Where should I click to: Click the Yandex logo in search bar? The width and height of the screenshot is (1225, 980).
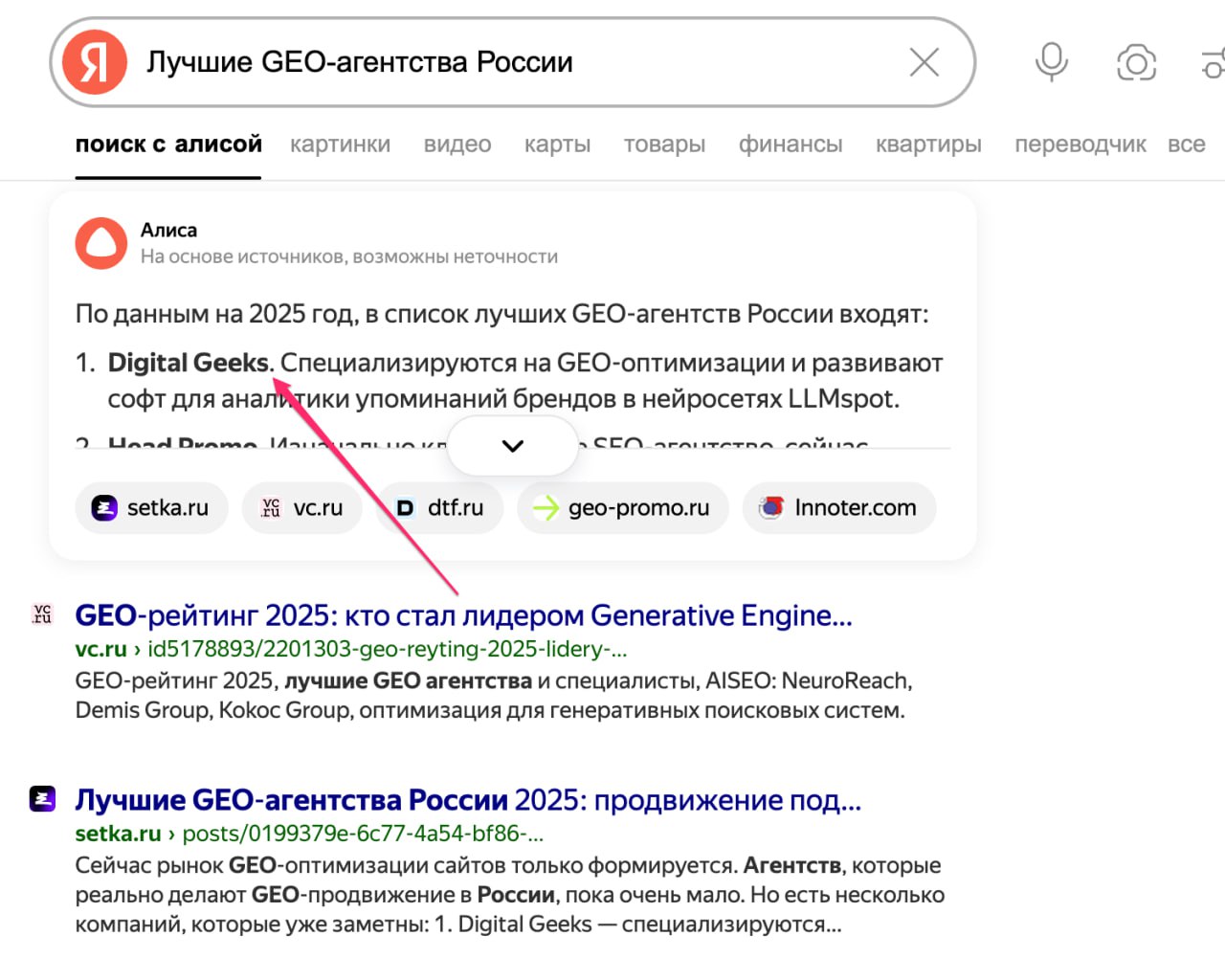95,62
